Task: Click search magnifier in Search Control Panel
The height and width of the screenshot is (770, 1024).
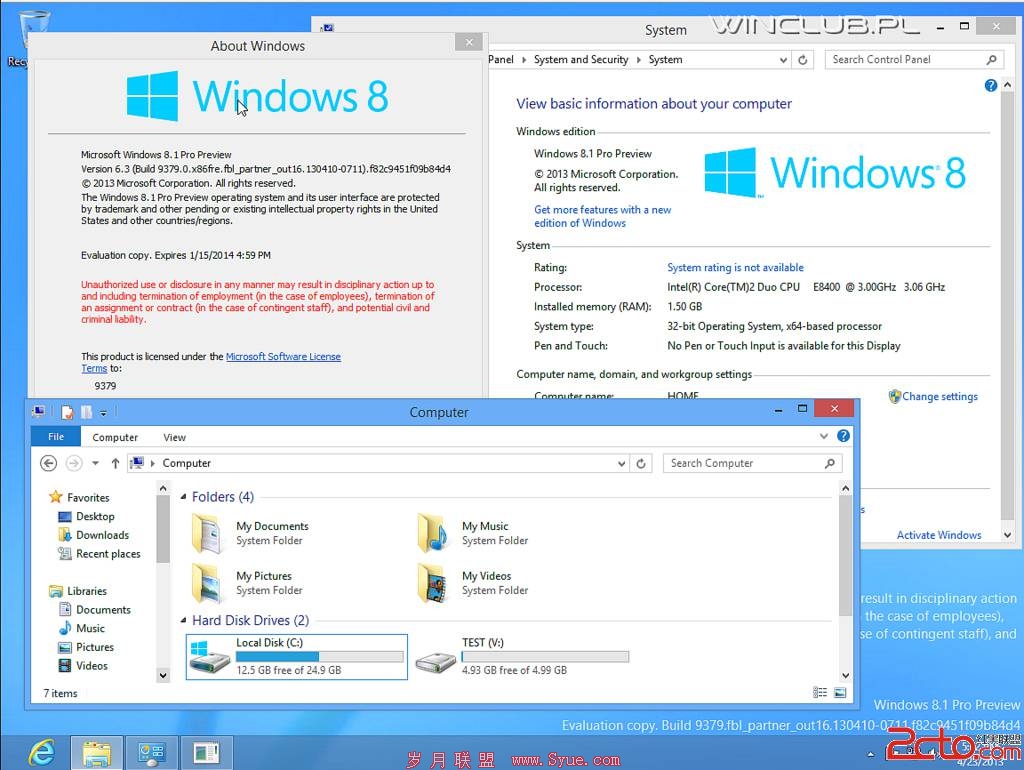Action: pyautogui.click(x=991, y=59)
